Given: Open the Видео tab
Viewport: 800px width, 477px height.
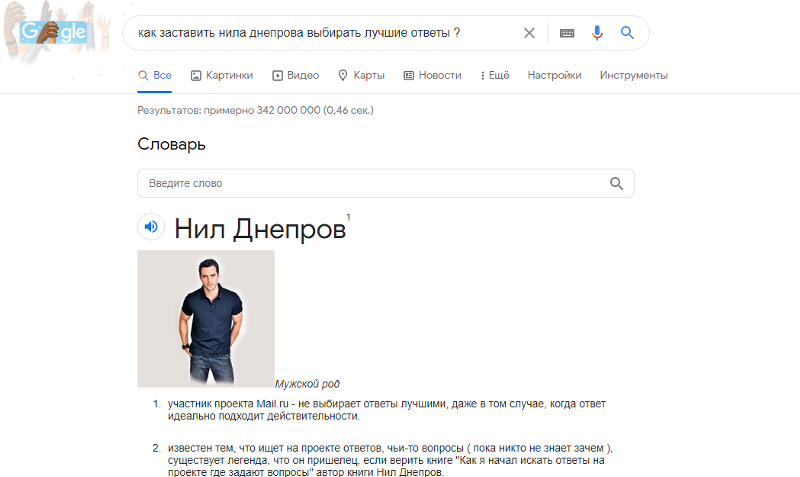Looking at the screenshot, I should (x=295, y=76).
